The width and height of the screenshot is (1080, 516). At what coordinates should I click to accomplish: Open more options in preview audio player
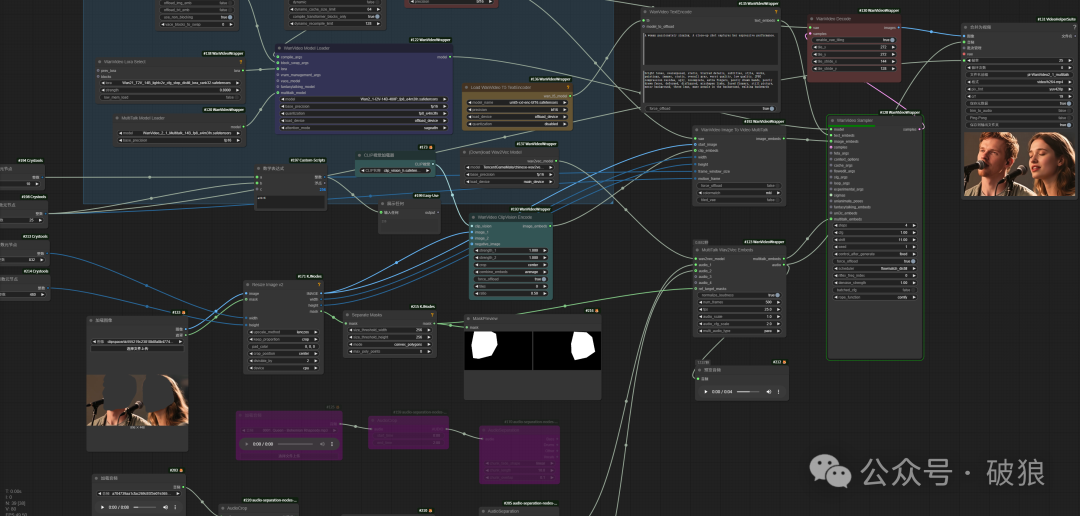[778, 393]
